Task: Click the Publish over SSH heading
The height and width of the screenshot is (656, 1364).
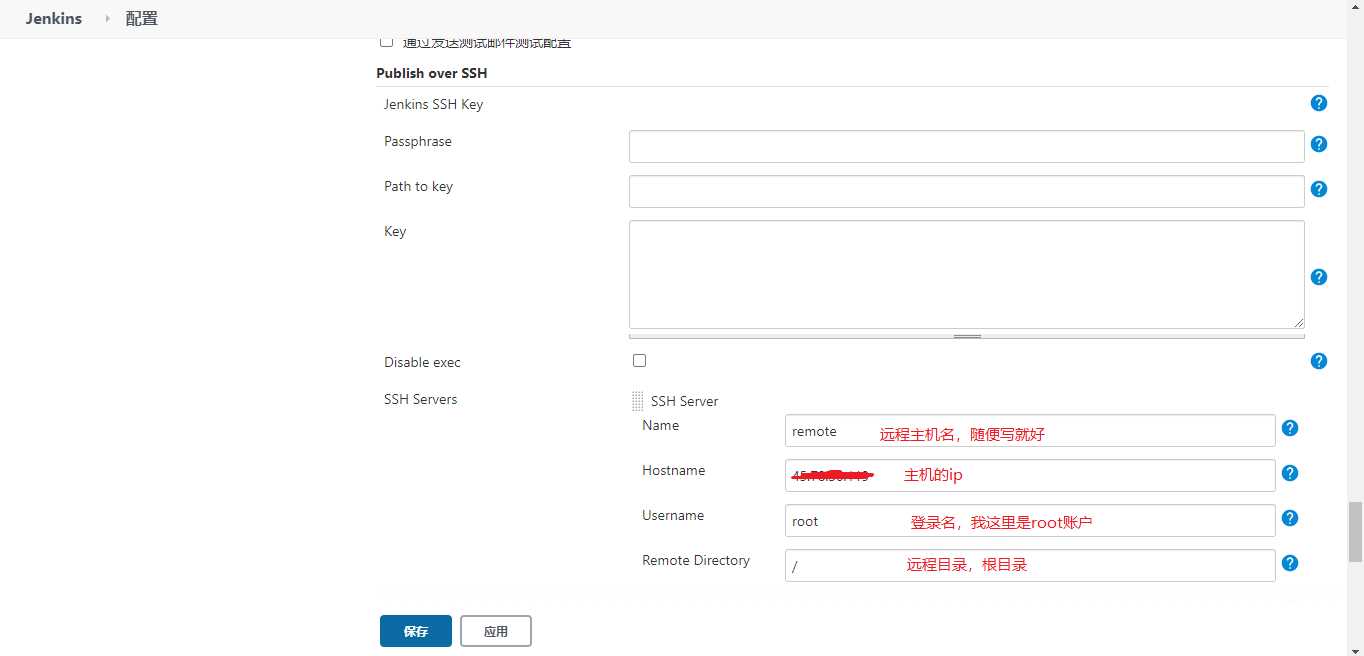Action: point(432,73)
